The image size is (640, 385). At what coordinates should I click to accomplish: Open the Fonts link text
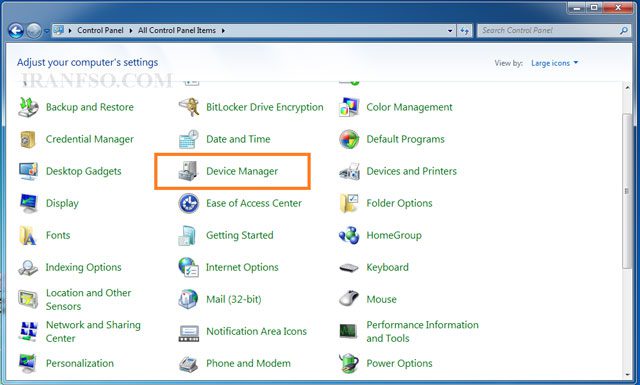coord(58,235)
